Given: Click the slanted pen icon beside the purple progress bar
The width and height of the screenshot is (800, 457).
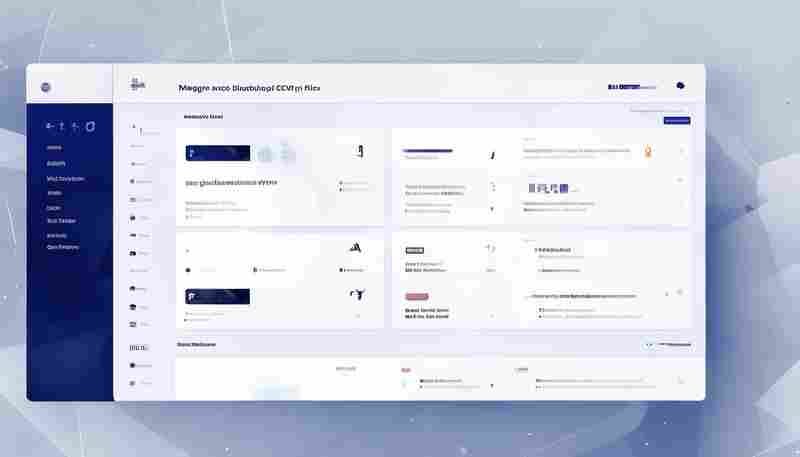Looking at the screenshot, I should pyautogui.click(x=493, y=155).
